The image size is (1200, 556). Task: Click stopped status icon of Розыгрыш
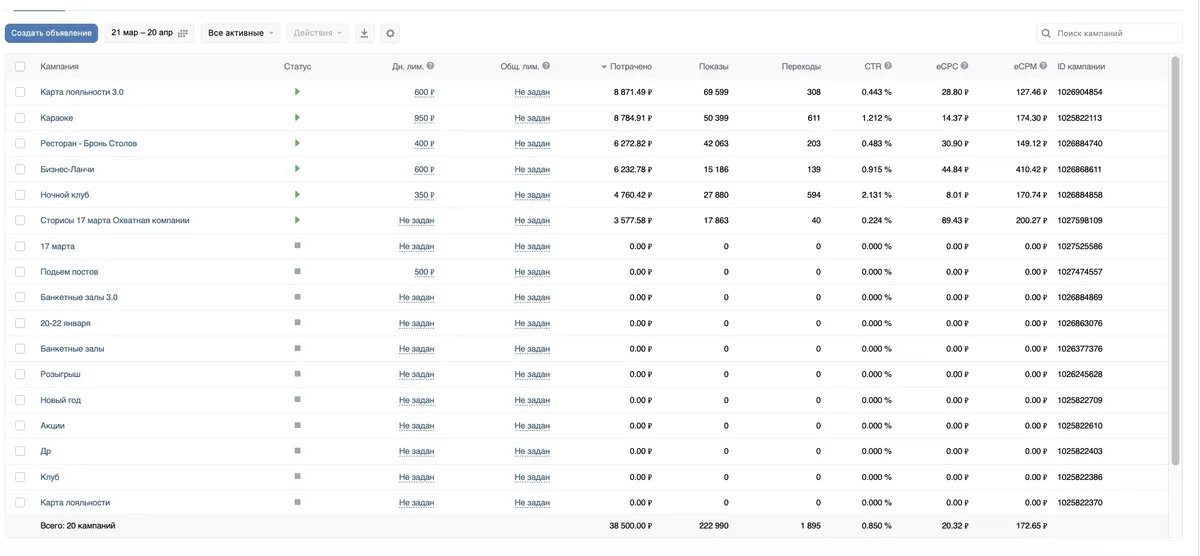point(297,374)
